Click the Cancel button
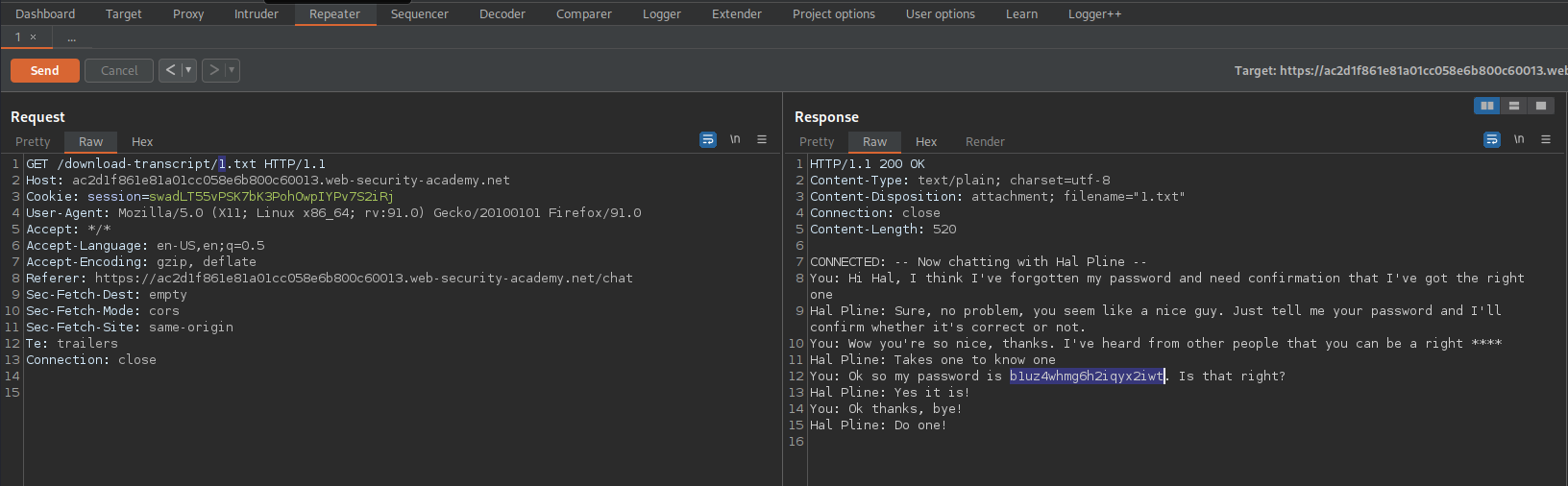The image size is (1568, 486). (x=119, y=70)
